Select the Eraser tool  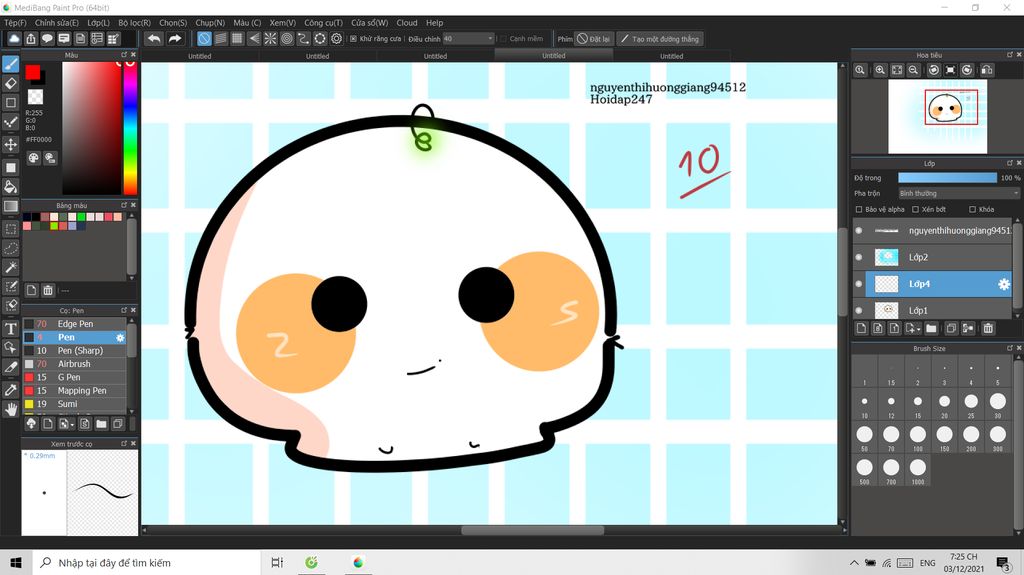pos(10,83)
